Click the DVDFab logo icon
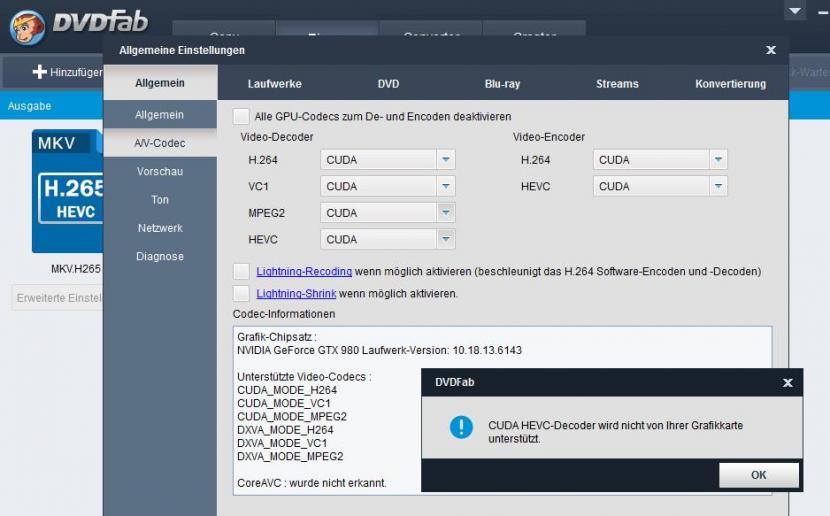The width and height of the screenshot is (830, 516). pos(27,27)
